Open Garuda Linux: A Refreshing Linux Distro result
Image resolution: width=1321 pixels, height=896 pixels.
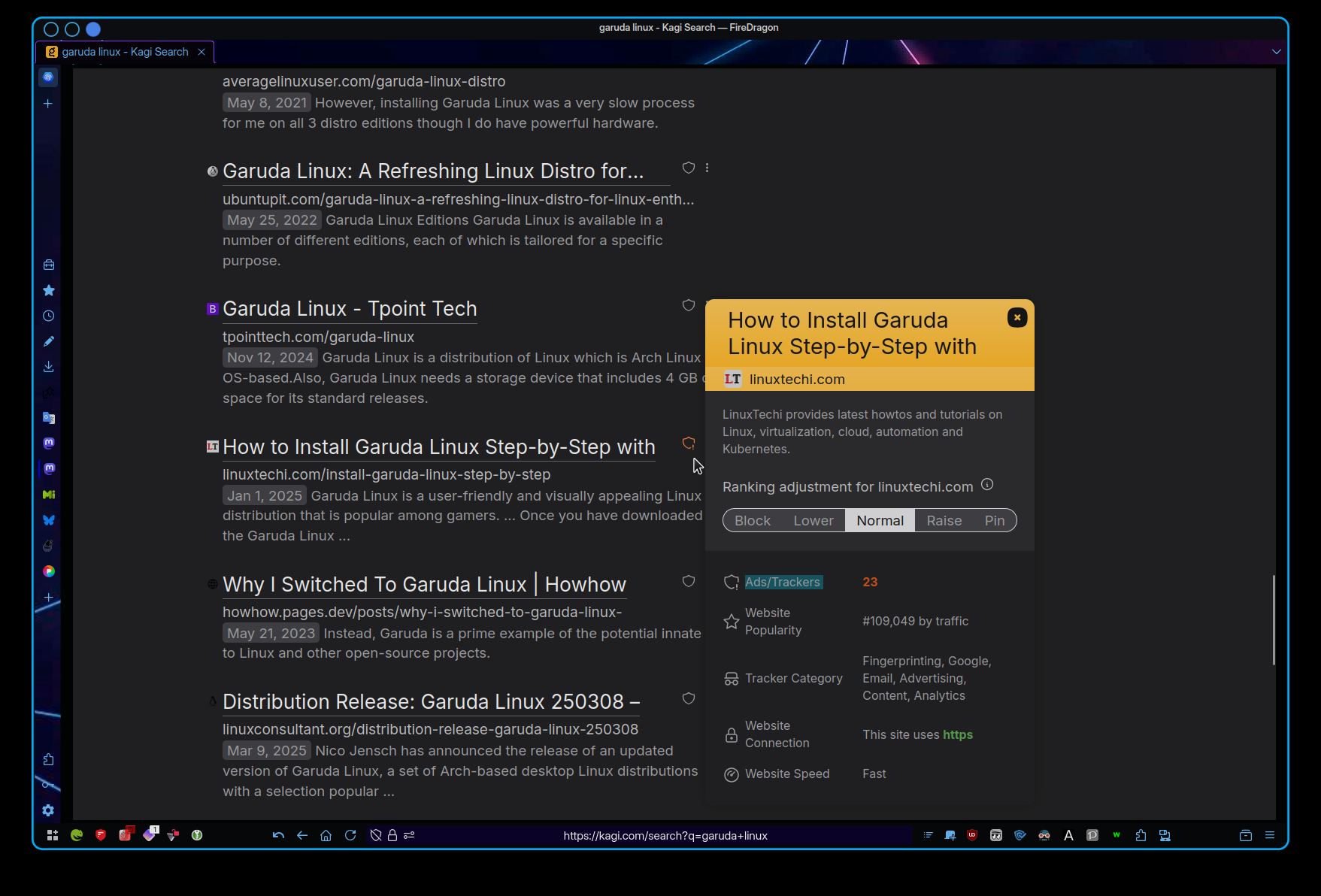[x=433, y=171]
